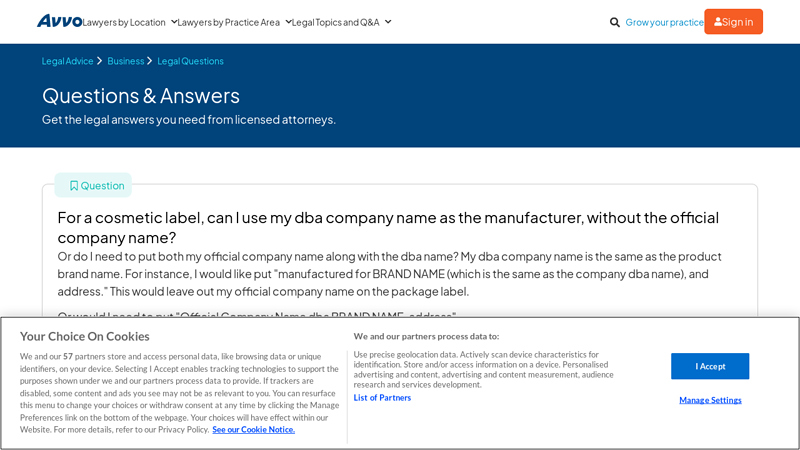
Task: Click the Questions & Answers heading
Action: (x=141, y=96)
